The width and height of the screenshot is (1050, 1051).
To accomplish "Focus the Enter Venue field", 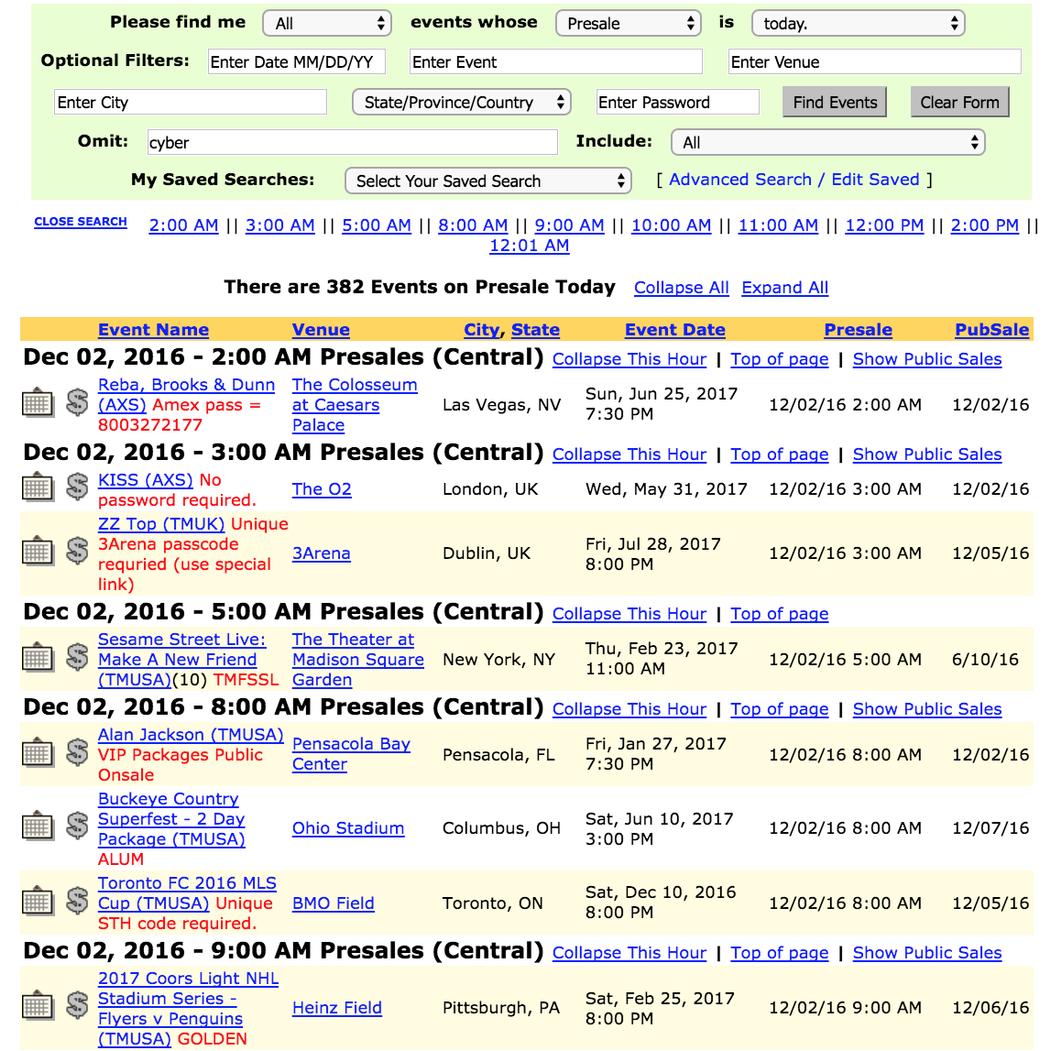I will 874,62.
